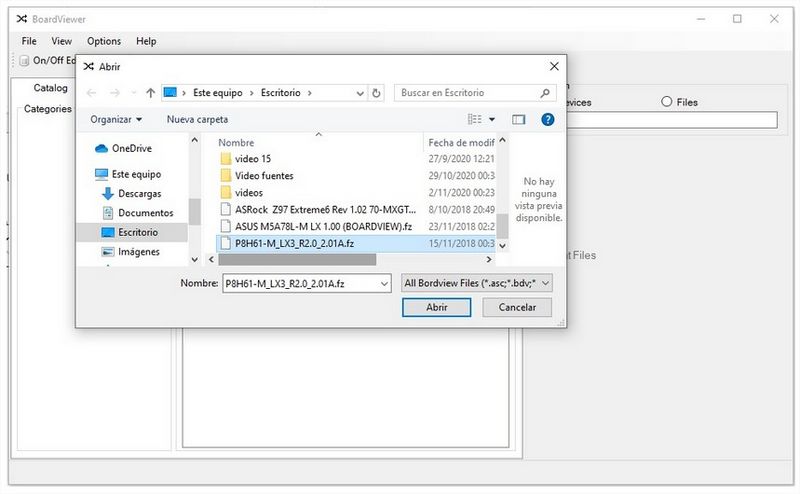Screen dimensions: 800x494
Task: Expand the Nombre filename dropdown arrow
Action: [384, 284]
